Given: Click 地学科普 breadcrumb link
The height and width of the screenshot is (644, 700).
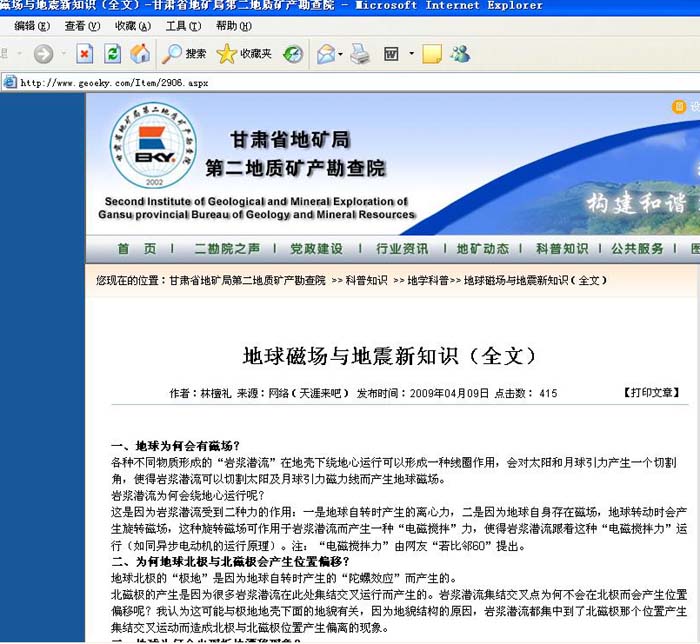Looking at the screenshot, I should (x=427, y=281).
